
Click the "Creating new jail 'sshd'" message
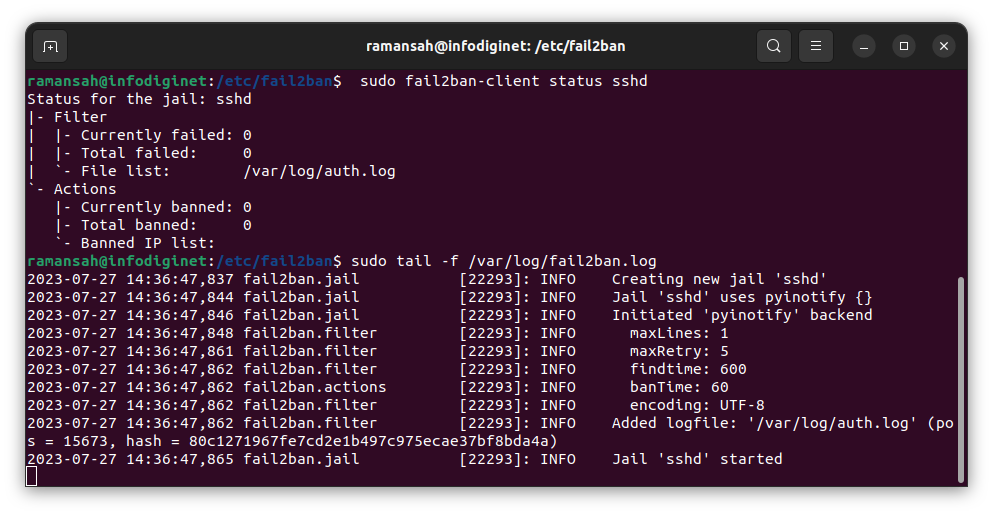[x=719, y=279]
